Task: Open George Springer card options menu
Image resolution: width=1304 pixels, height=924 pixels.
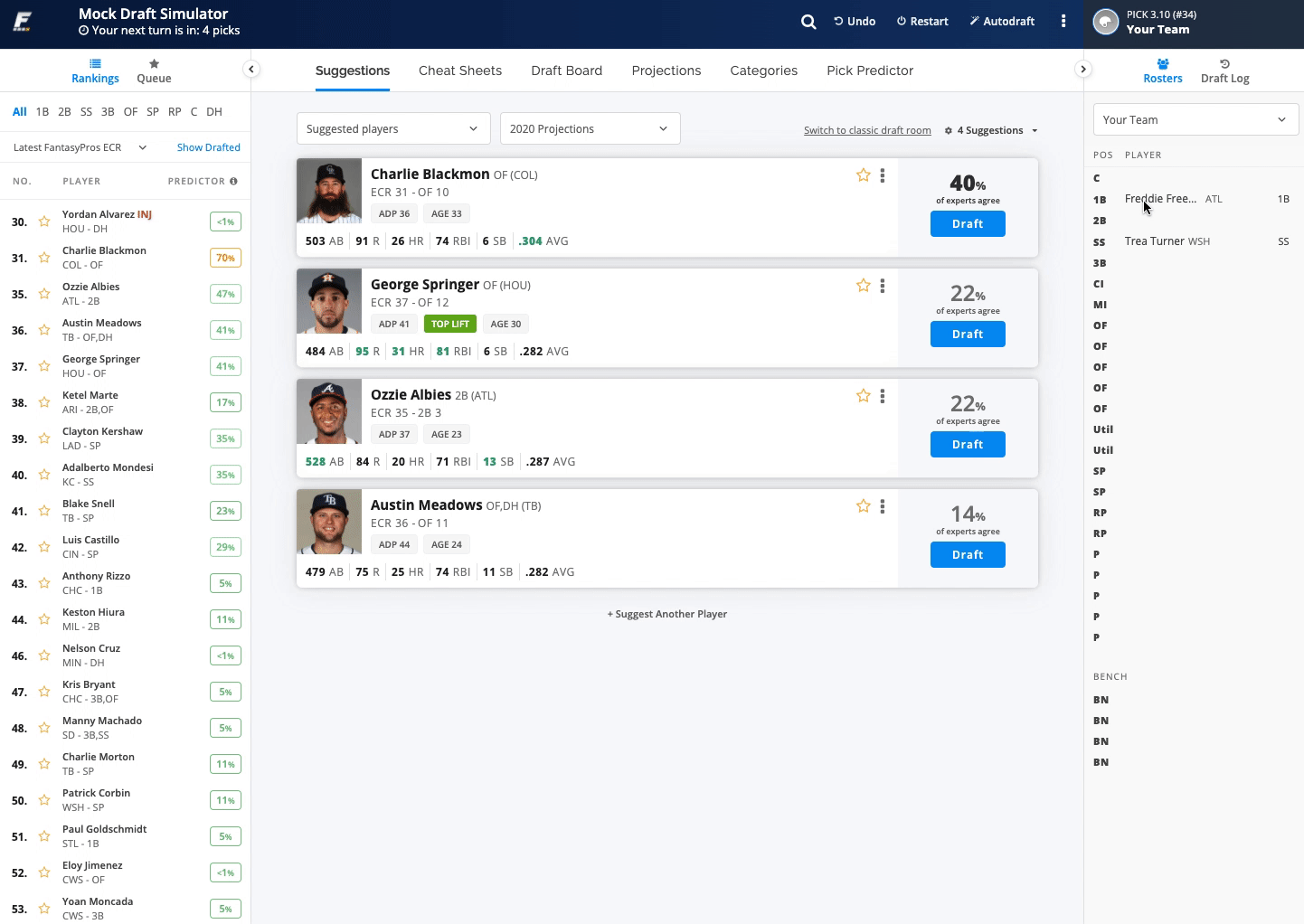Action: 883,286
